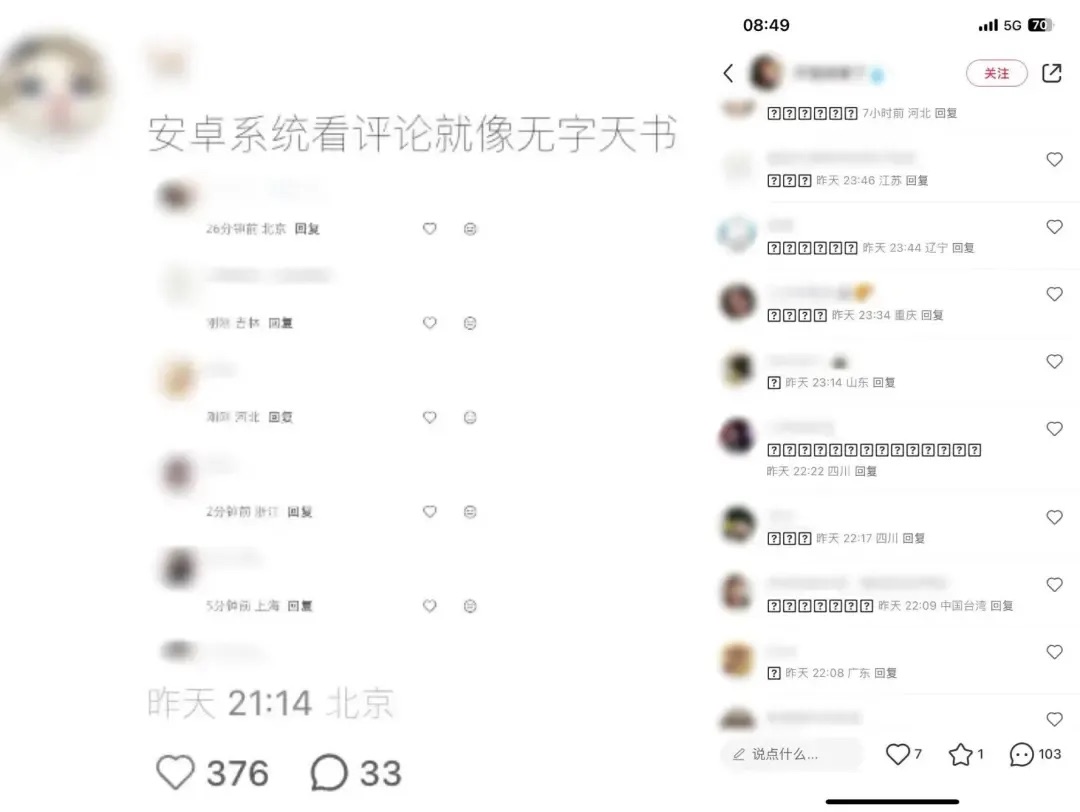
Task: Tap the heart beside the 昨天 22:22 四川 comment
Action: pyautogui.click(x=1055, y=429)
